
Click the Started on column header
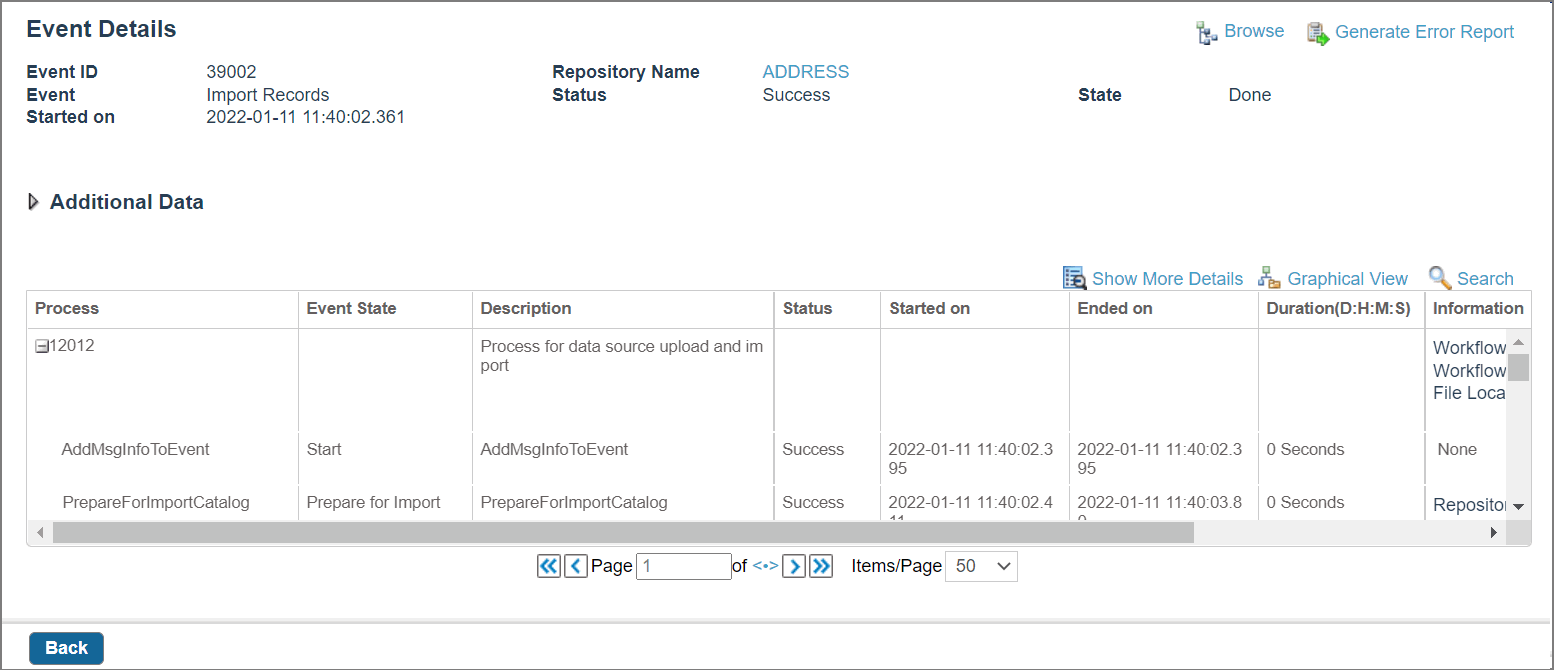point(929,308)
